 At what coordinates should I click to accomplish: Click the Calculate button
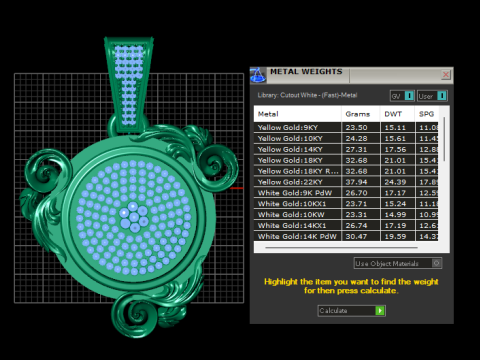pyautogui.click(x=352, y=311)
